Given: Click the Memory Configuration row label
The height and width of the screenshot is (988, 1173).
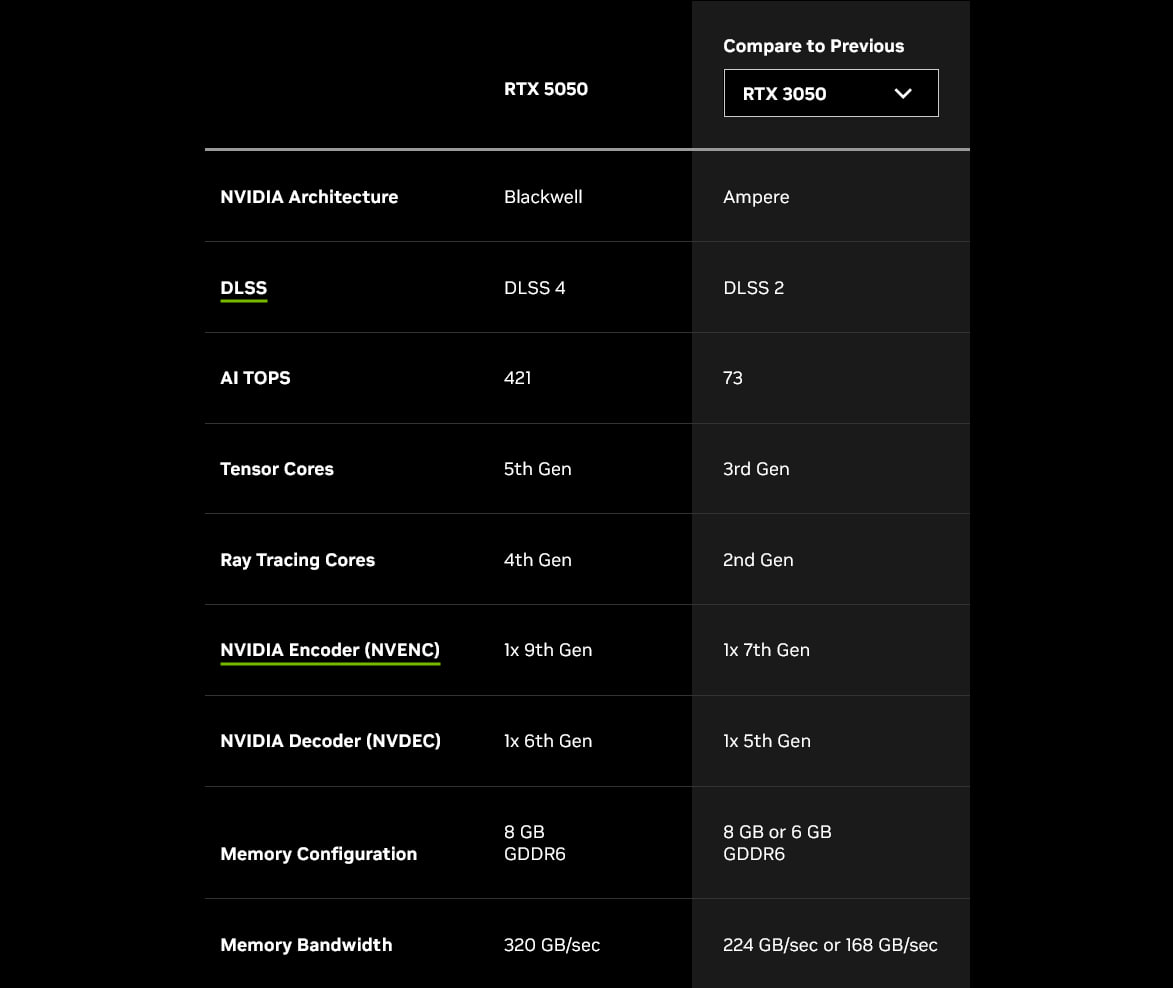Looking at the screenshot, I should click(x=318, y=854).
